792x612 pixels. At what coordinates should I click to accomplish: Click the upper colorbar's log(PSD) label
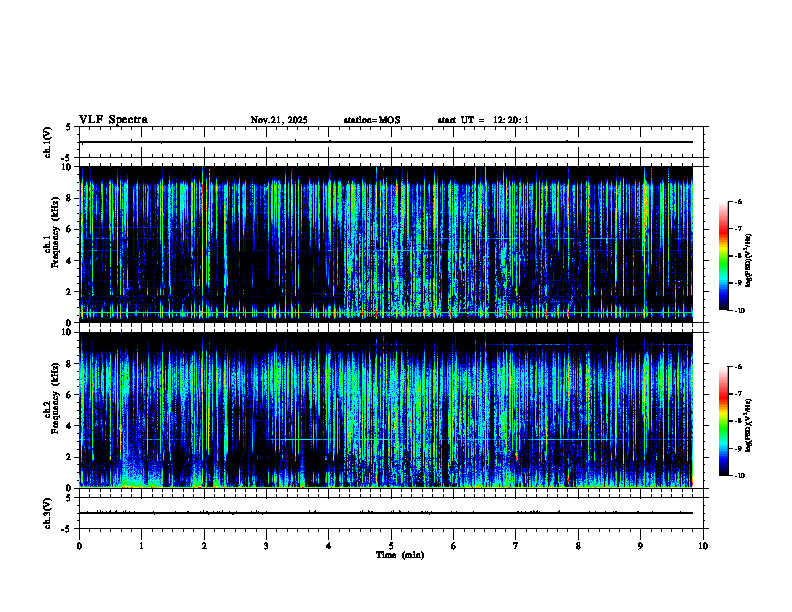coord(749,261)
